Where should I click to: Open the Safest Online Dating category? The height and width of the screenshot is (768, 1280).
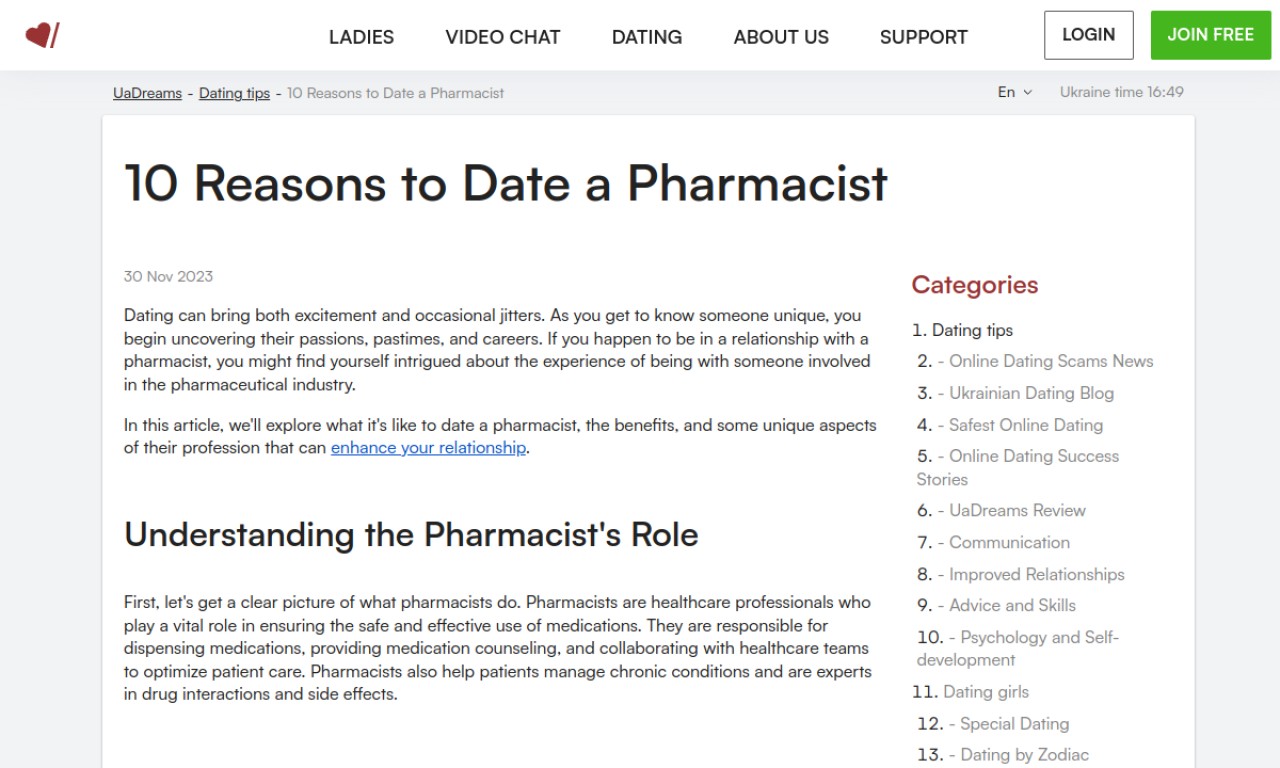point(1026,425)
